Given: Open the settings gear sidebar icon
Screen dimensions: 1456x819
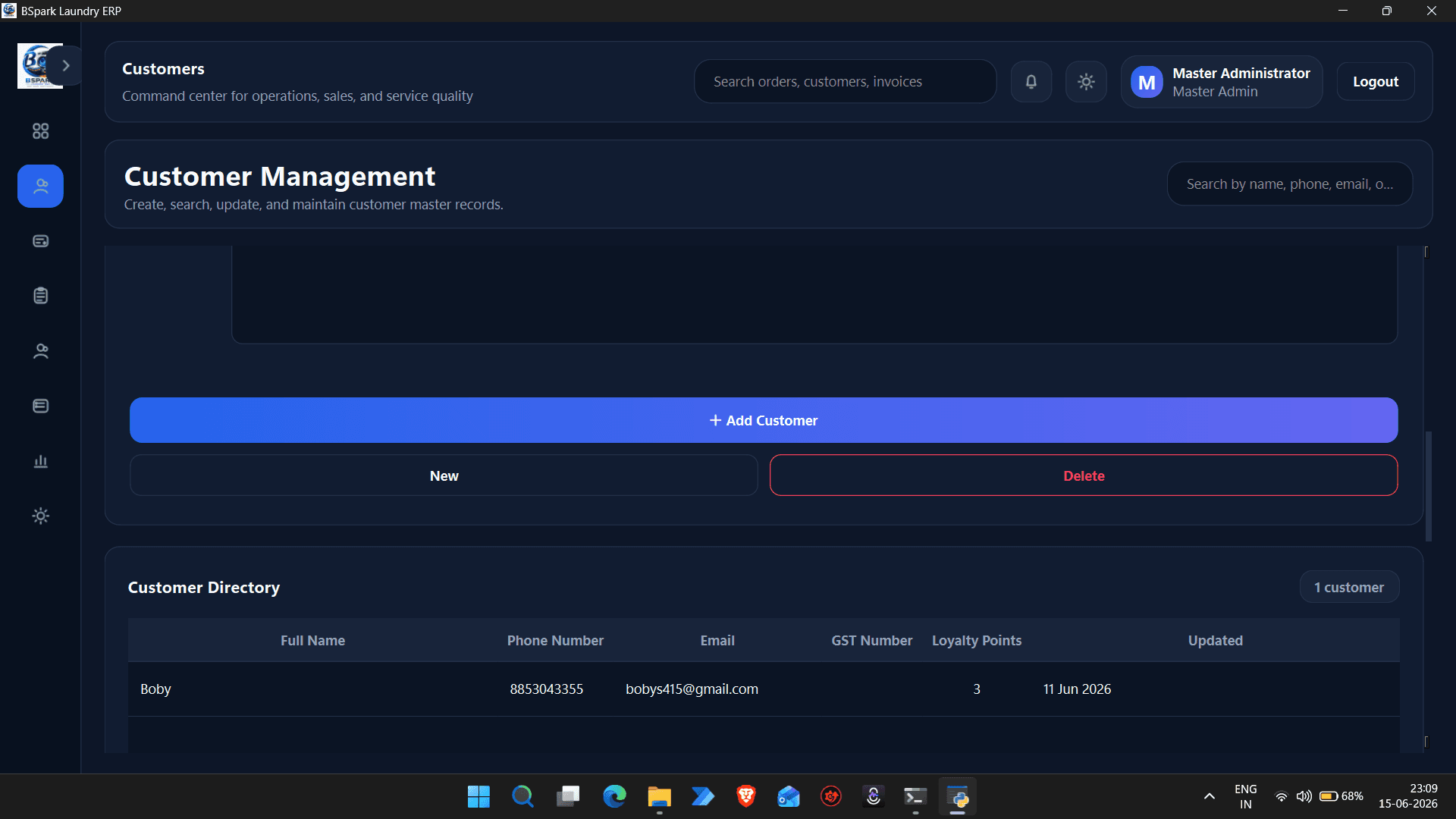Looking at the screenshot, I should 41,516.
